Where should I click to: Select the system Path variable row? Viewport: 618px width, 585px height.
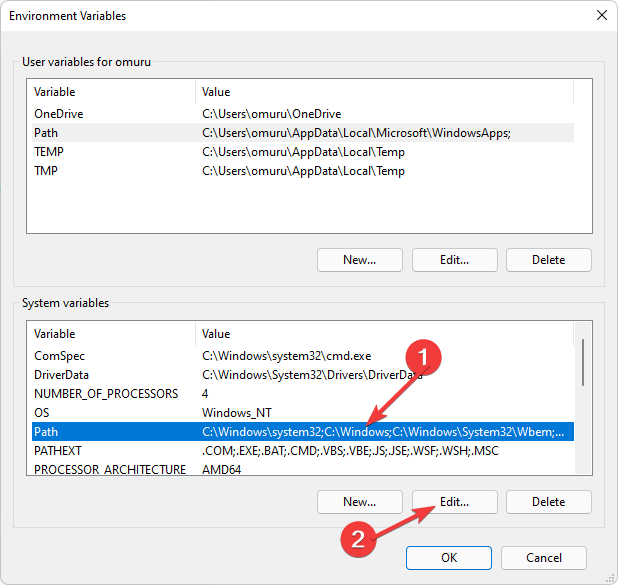click(x=303, y=432)
